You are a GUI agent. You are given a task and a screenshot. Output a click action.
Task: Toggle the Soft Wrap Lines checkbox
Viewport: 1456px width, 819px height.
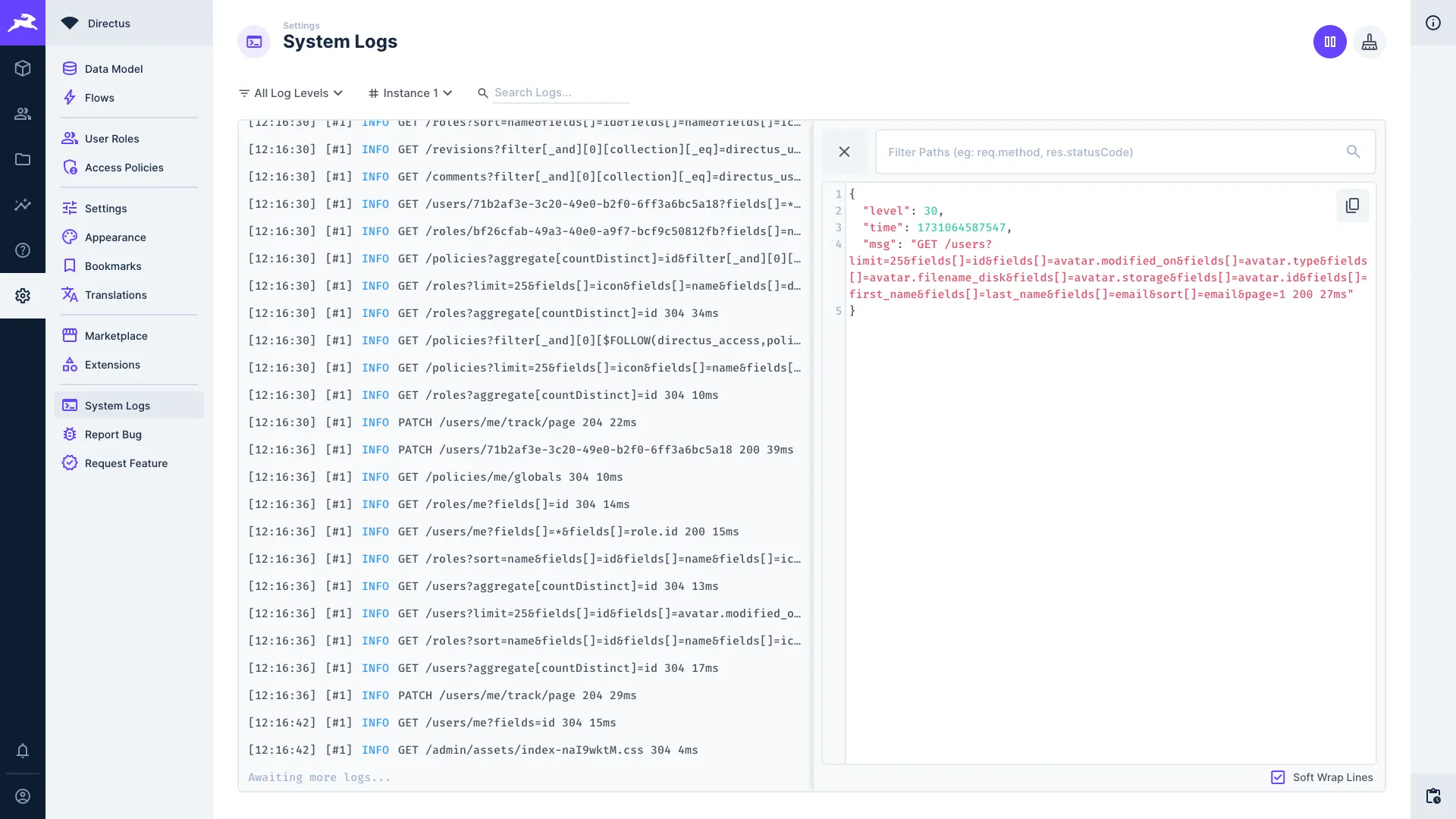click(1278, 778)
